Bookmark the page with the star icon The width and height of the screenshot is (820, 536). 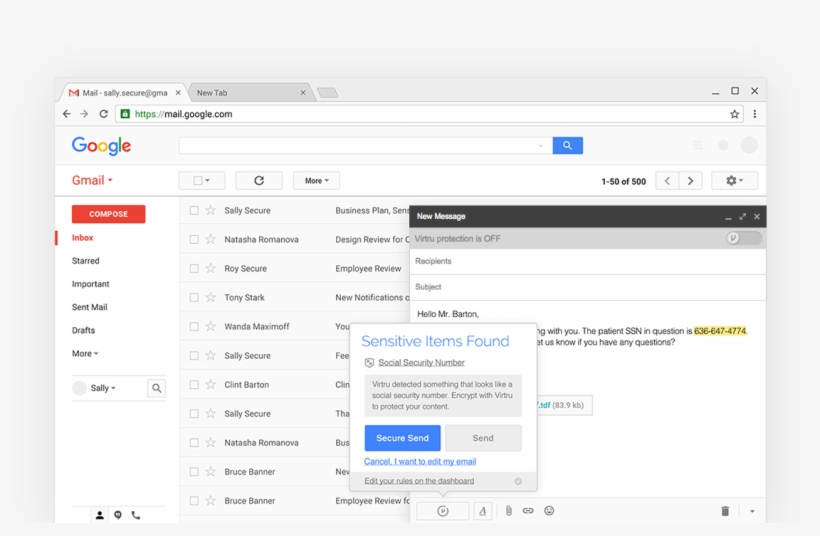point(734,114)
